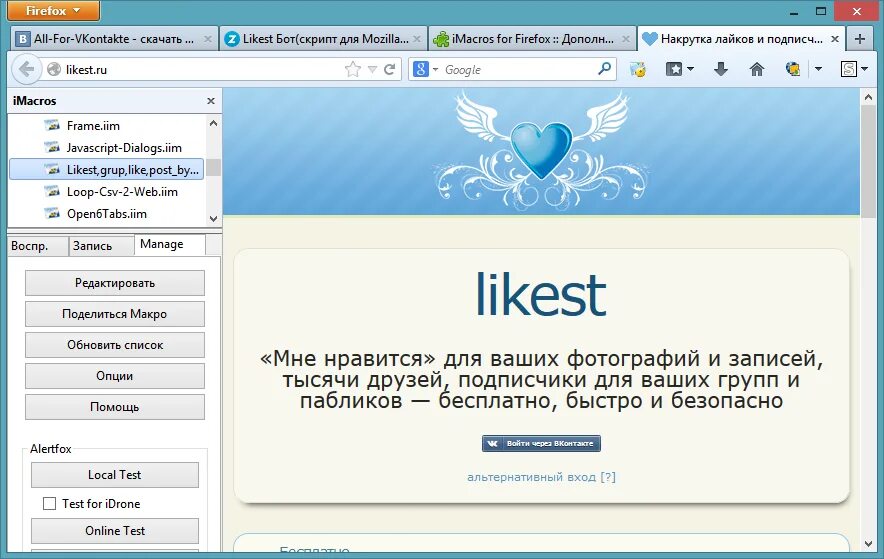
Task: Reload the likest.ru page
Action: click(389, 69)
